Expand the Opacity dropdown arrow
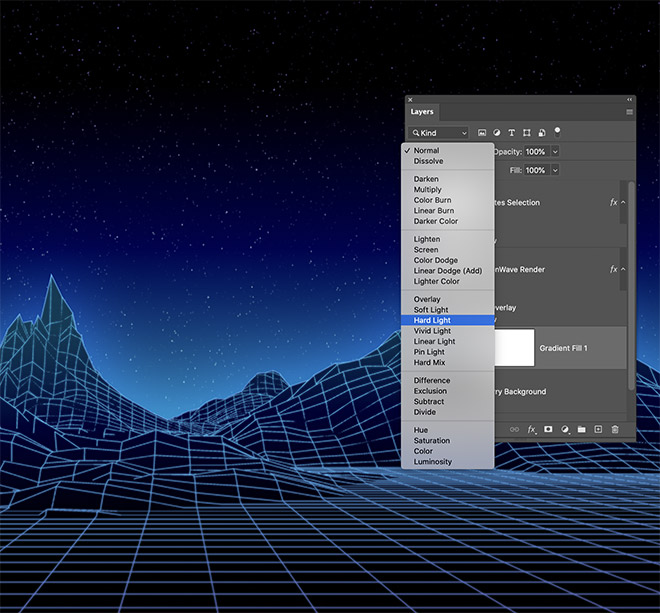The width and height of the screenshot is (660, 613). [555, 152]
